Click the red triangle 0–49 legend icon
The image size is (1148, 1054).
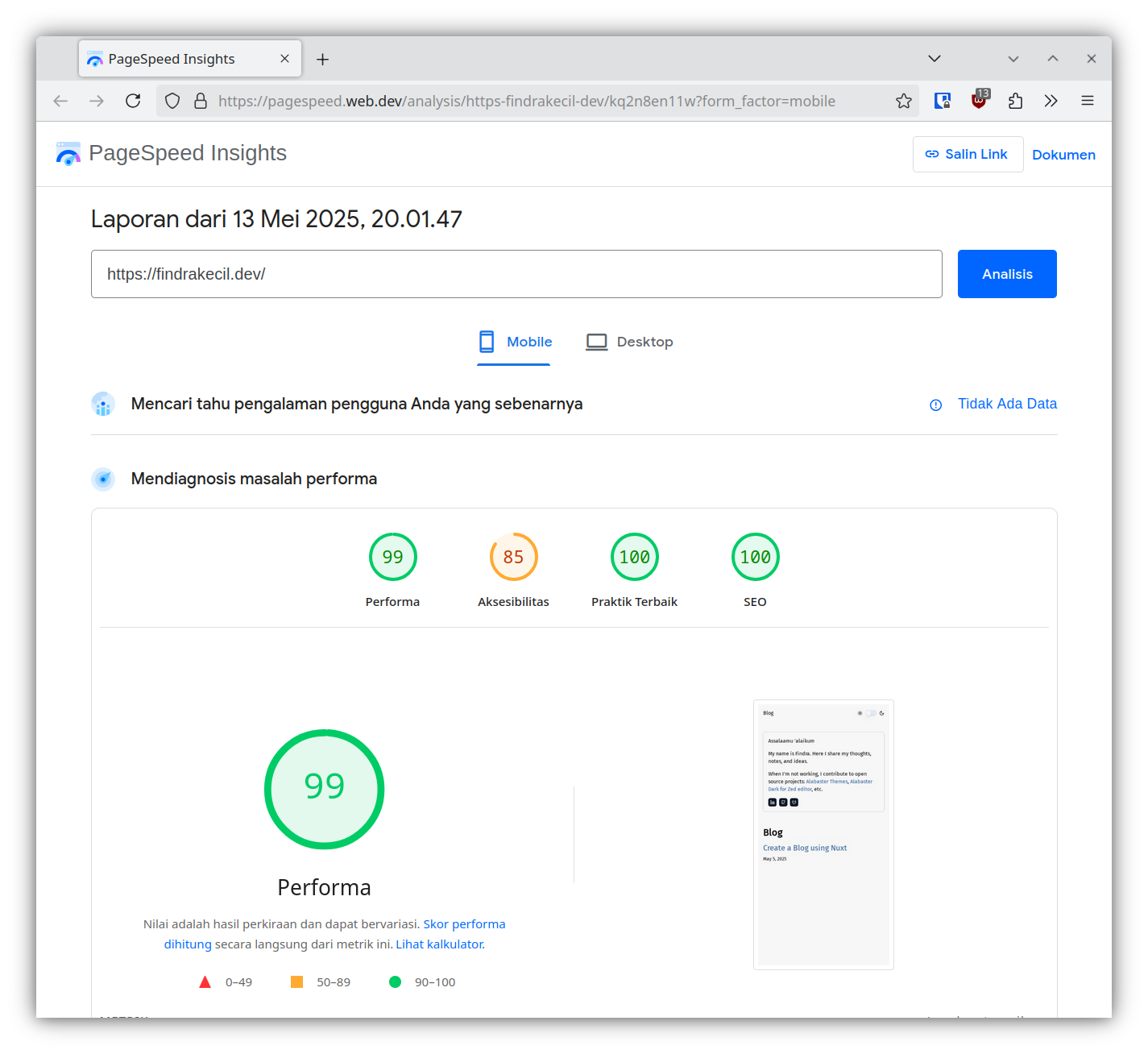205,981
